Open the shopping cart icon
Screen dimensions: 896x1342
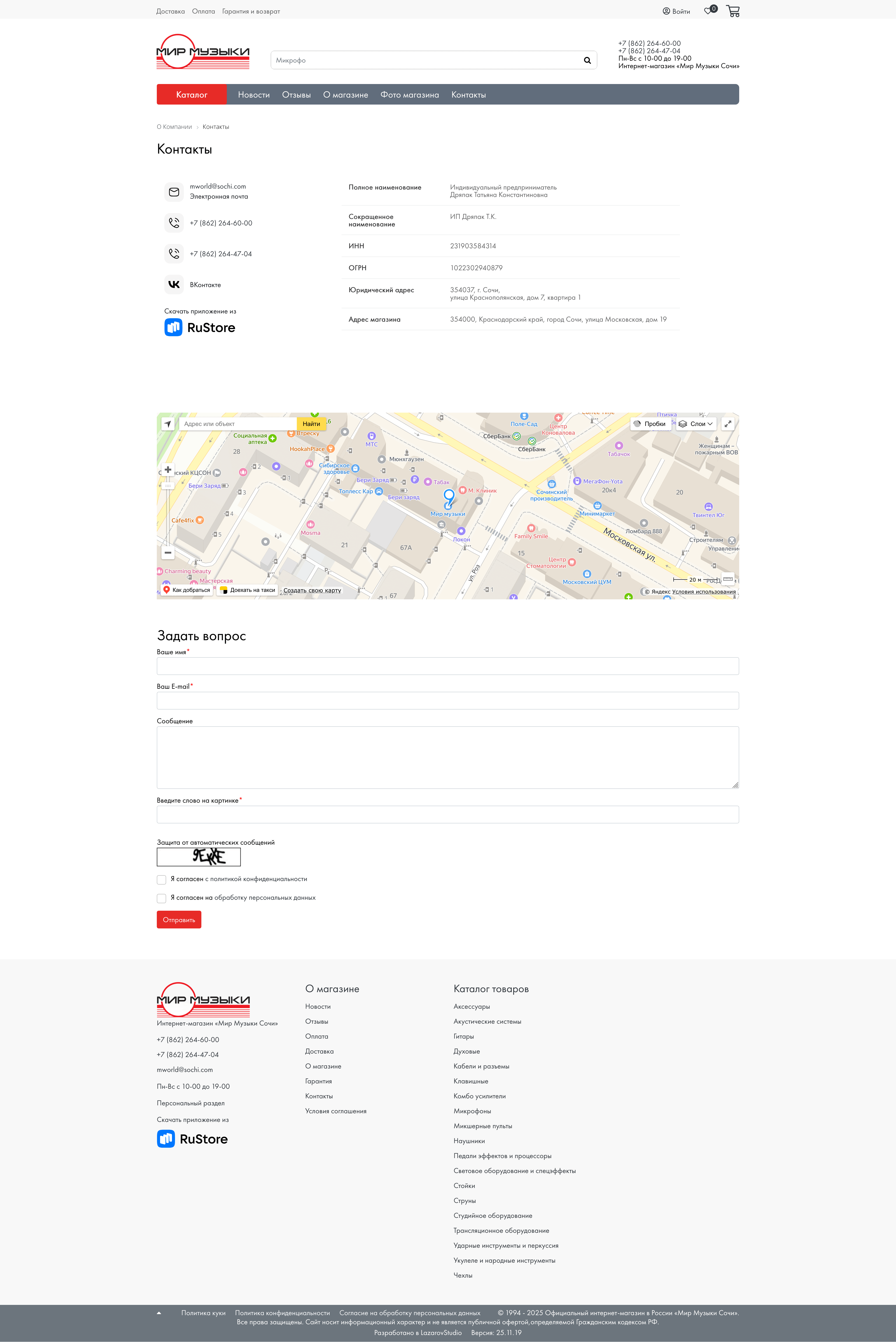click(x=733, y=11)
